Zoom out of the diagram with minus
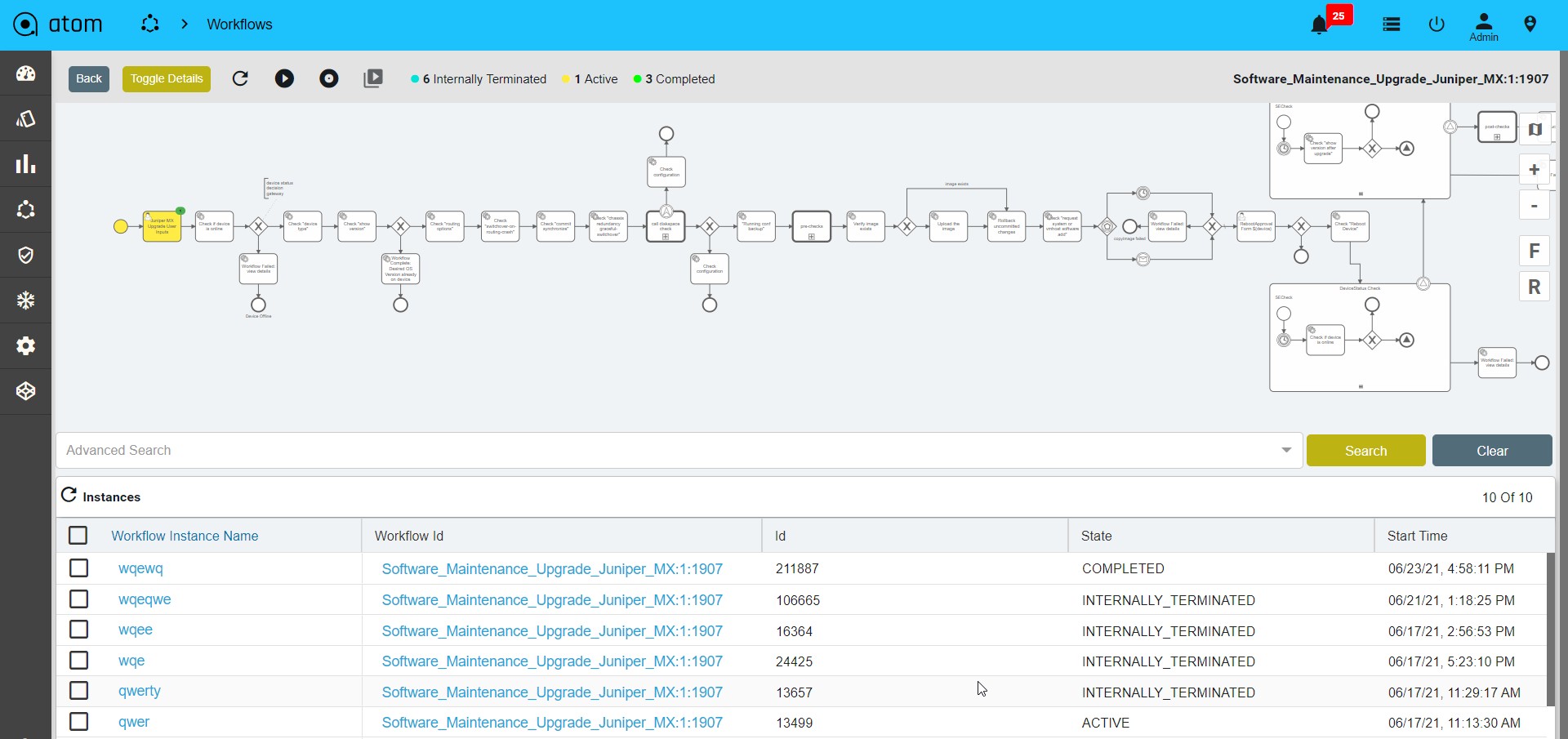The height and width of the screenshot is (739, 1568). pyautogui.click(x=1535, y=205)
